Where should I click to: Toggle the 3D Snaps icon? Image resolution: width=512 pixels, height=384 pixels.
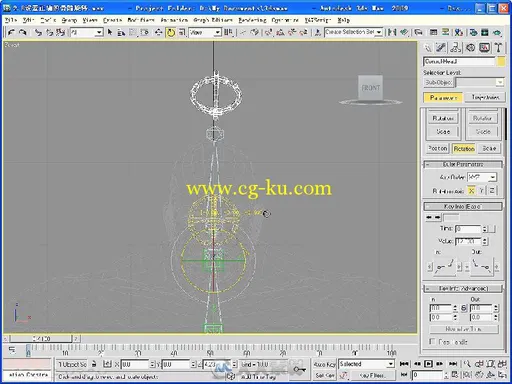tap(269, 32)
